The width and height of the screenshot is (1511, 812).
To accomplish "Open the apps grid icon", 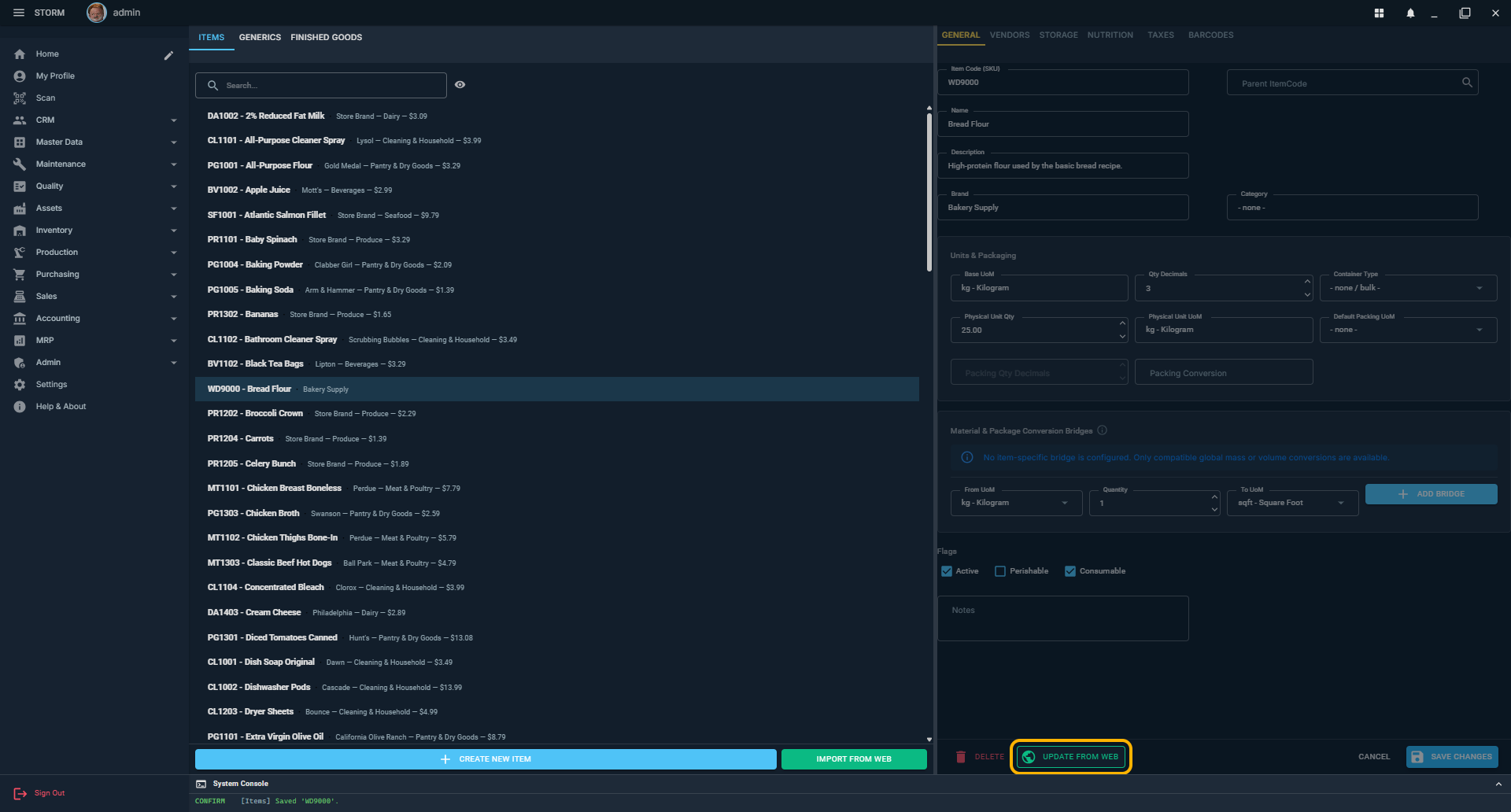I will pyautogui.click(x=1379, y=13).
